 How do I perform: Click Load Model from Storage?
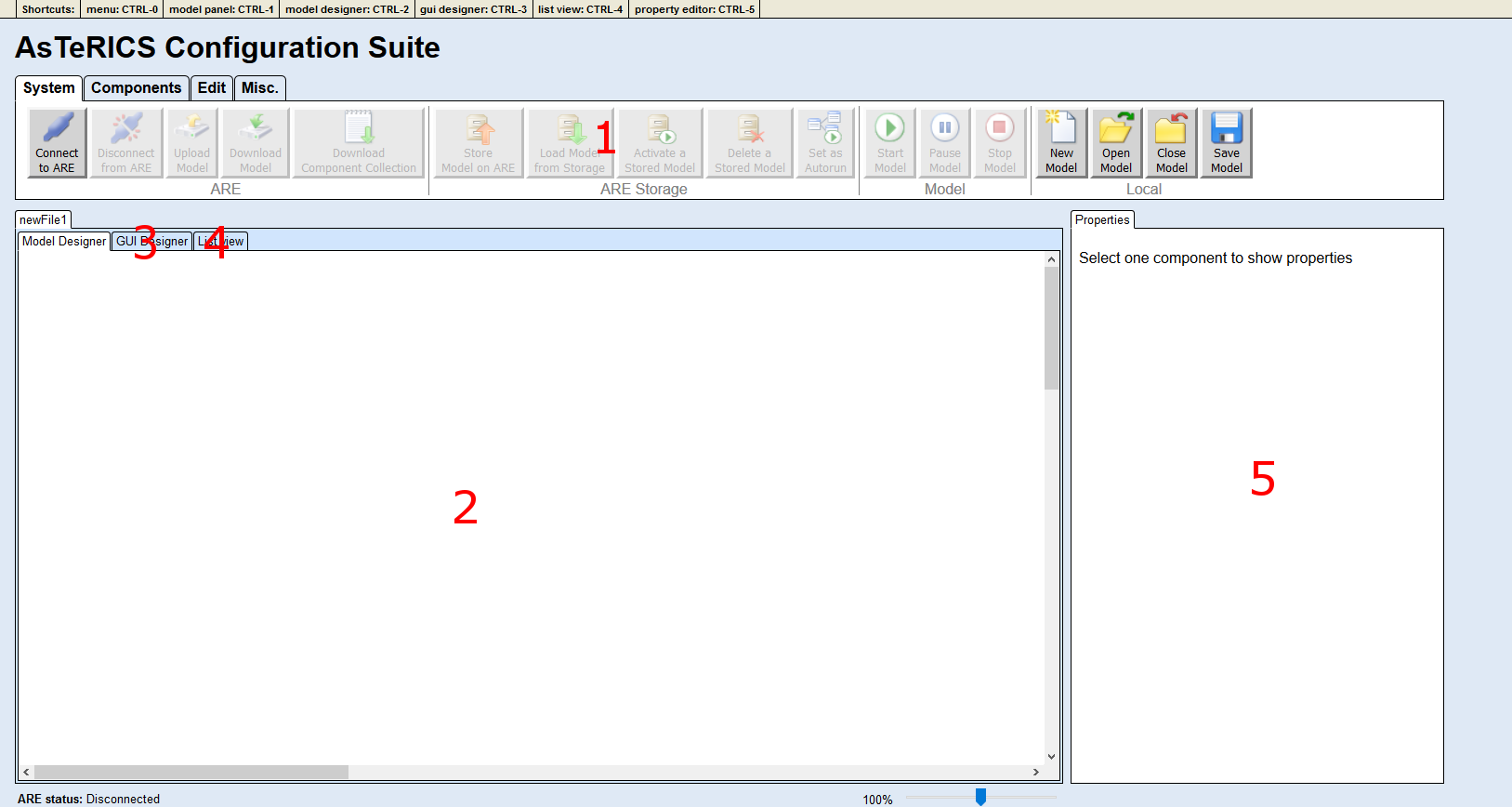[570, 142]
